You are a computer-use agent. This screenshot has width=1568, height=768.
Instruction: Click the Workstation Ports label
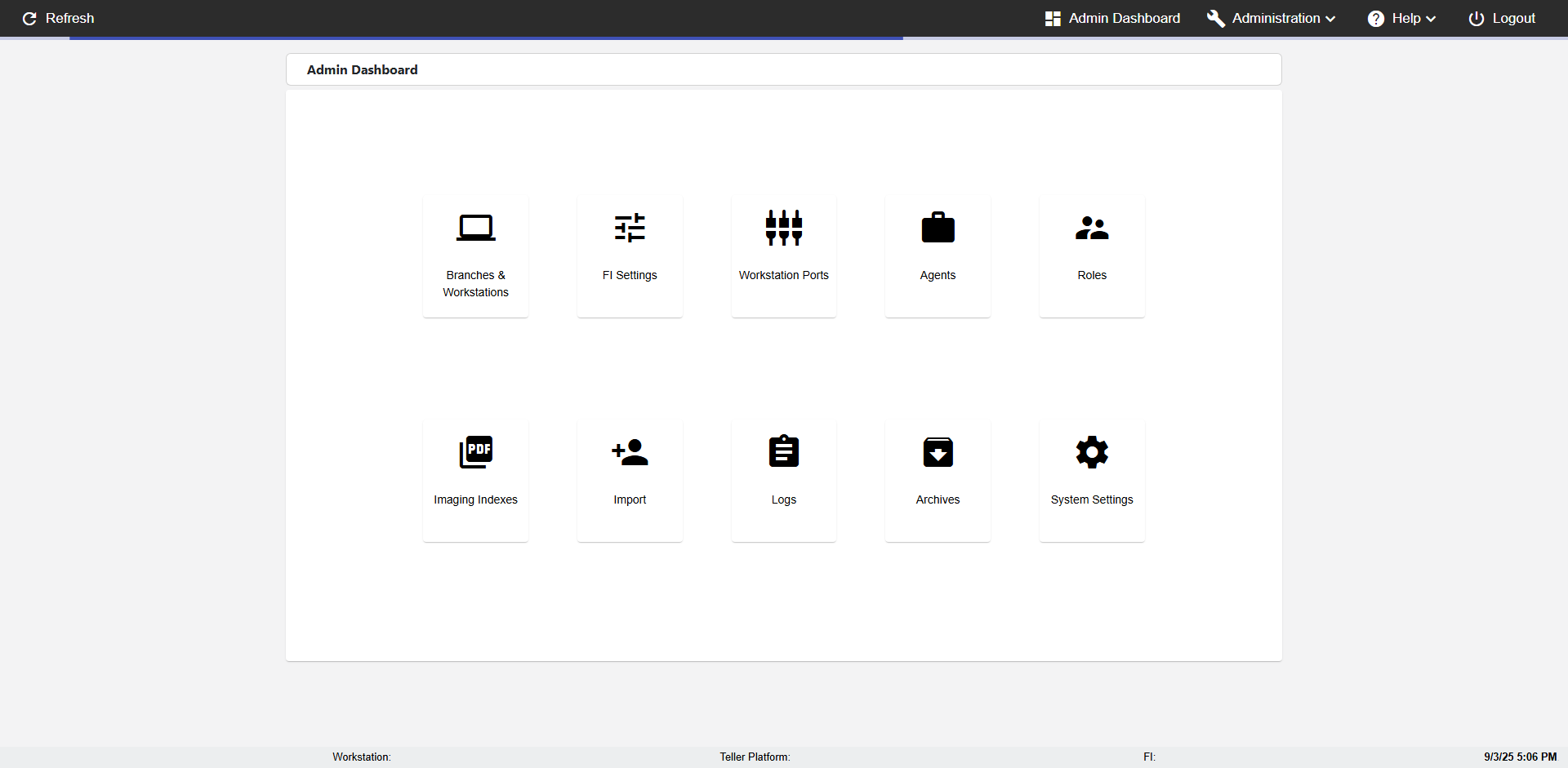[x=784, y=275]
